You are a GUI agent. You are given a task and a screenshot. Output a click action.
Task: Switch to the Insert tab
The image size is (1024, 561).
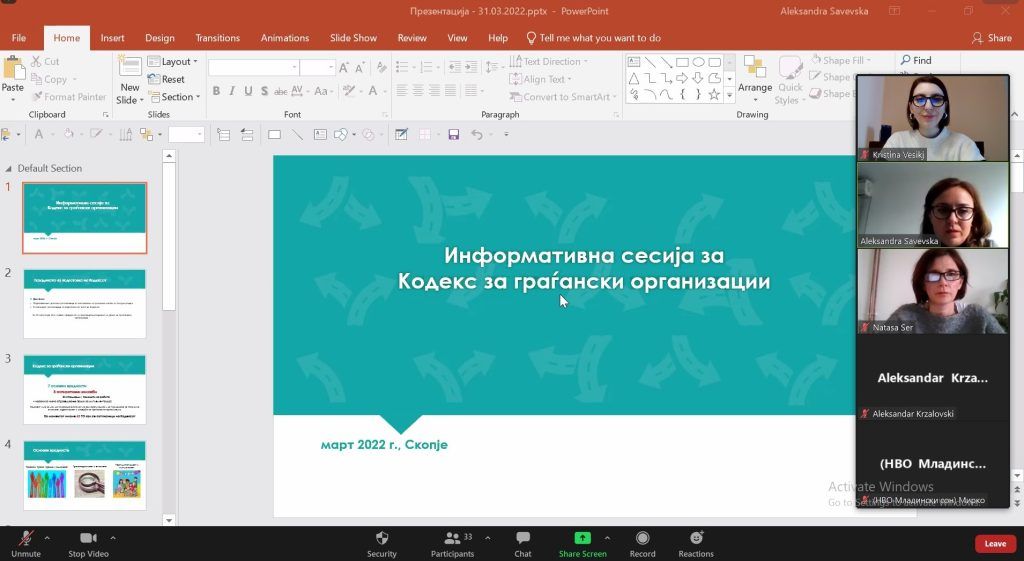pyautogui.click(x=112, y=38)
